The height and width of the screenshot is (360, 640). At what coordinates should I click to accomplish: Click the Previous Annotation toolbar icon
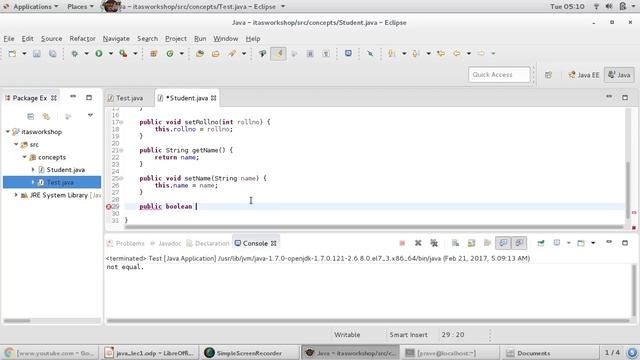click(x=416, y=53)
